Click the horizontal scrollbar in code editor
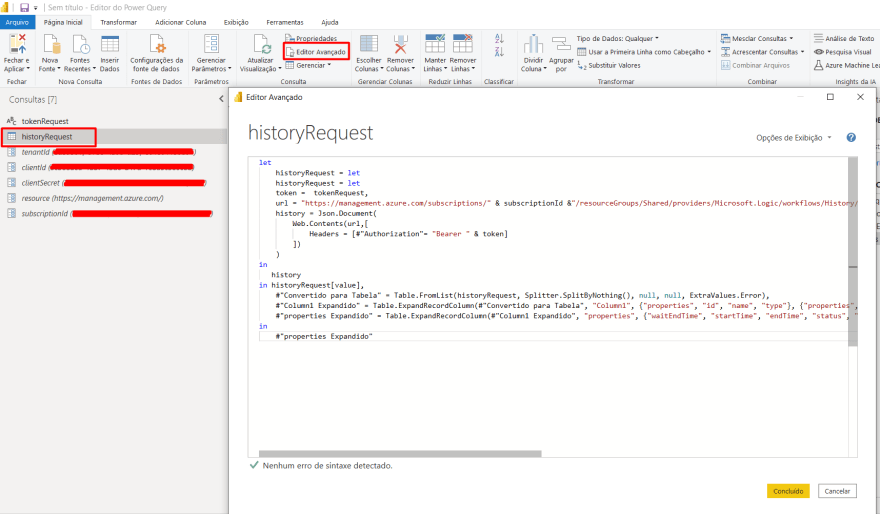 point(400,453)
